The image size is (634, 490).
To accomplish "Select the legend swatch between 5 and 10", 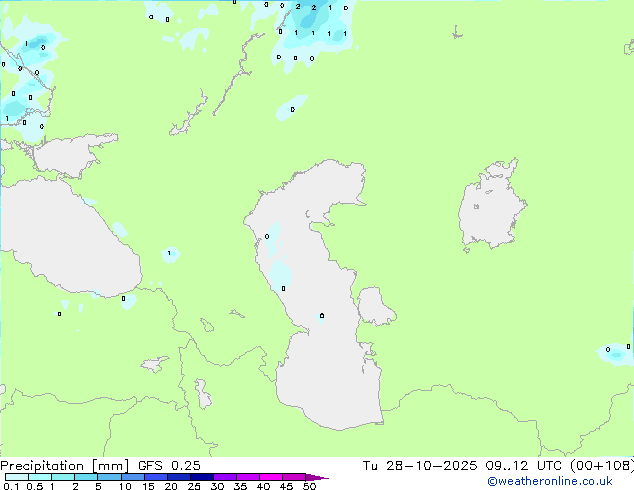I will pyautogui.click(x=109, y=477).
